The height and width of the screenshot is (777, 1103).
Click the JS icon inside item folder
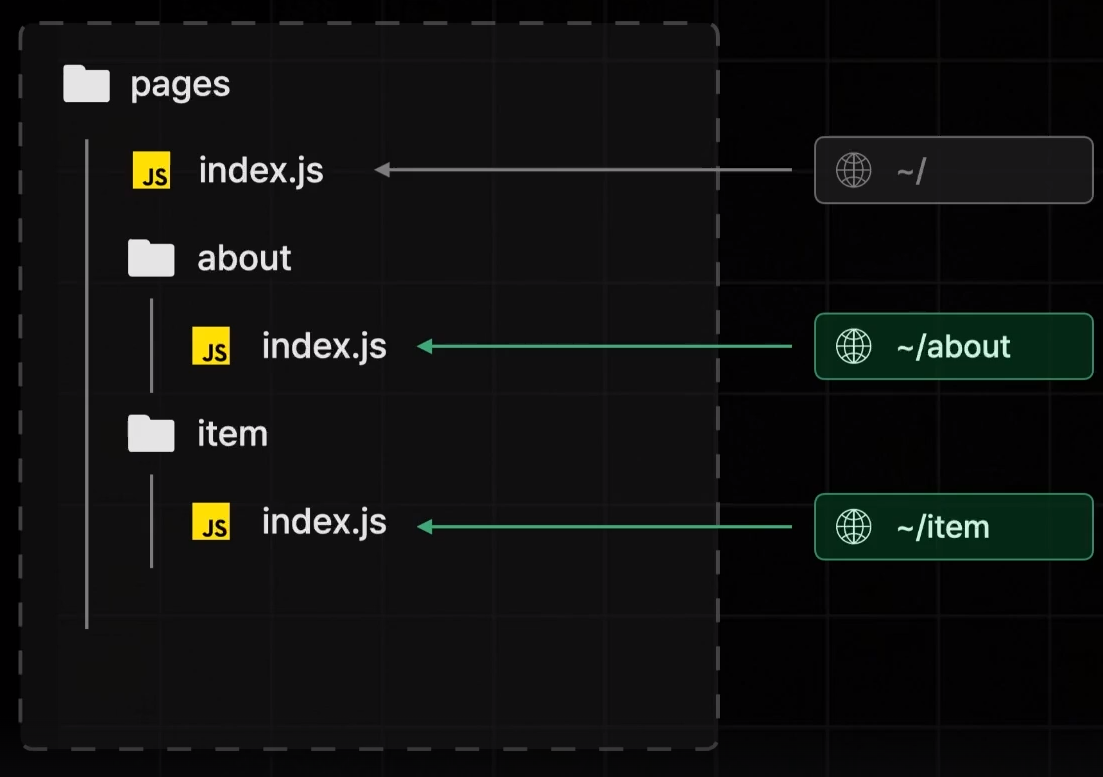[x=211, y=521]
